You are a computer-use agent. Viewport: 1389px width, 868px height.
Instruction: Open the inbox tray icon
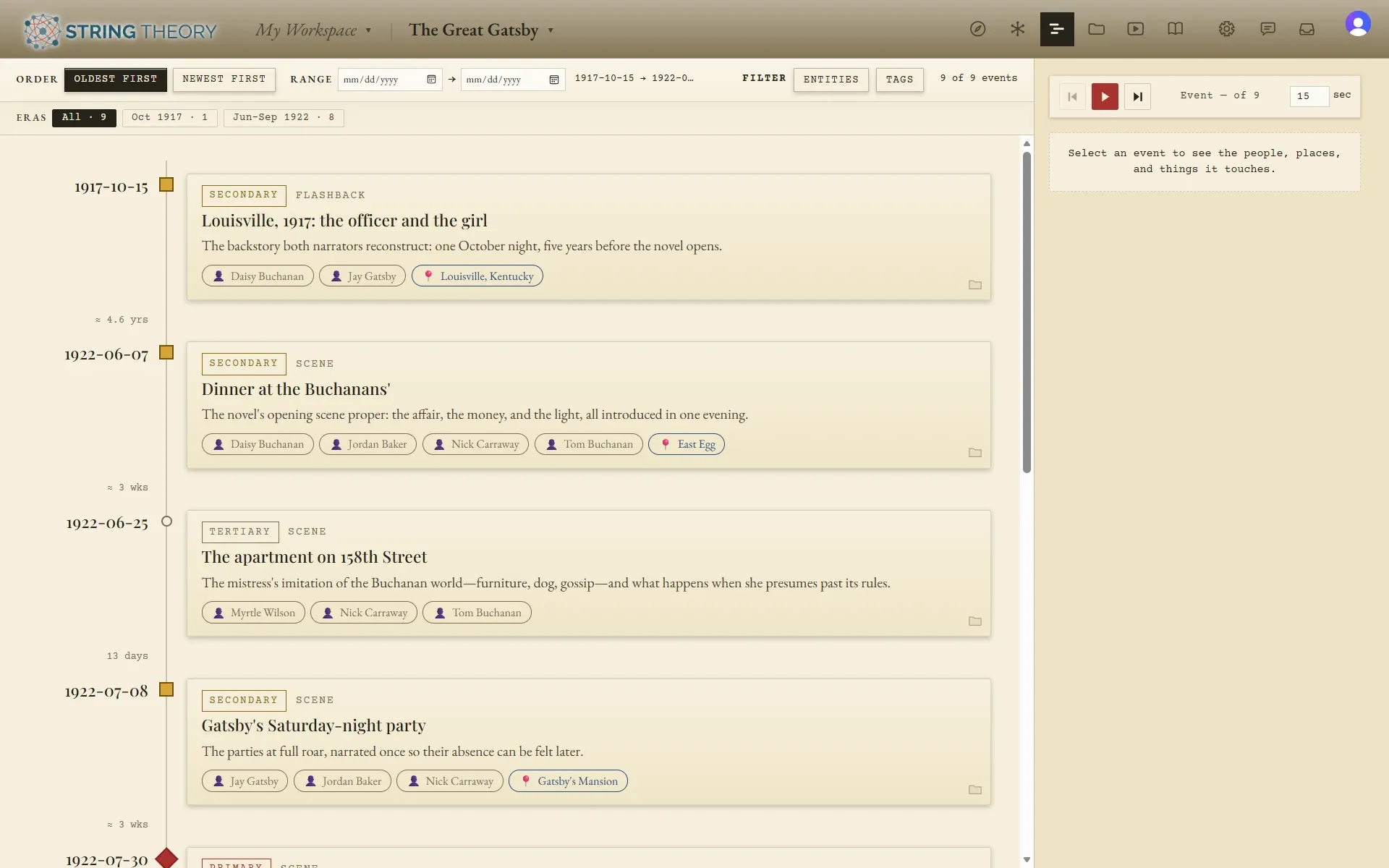click(1307, 29)
